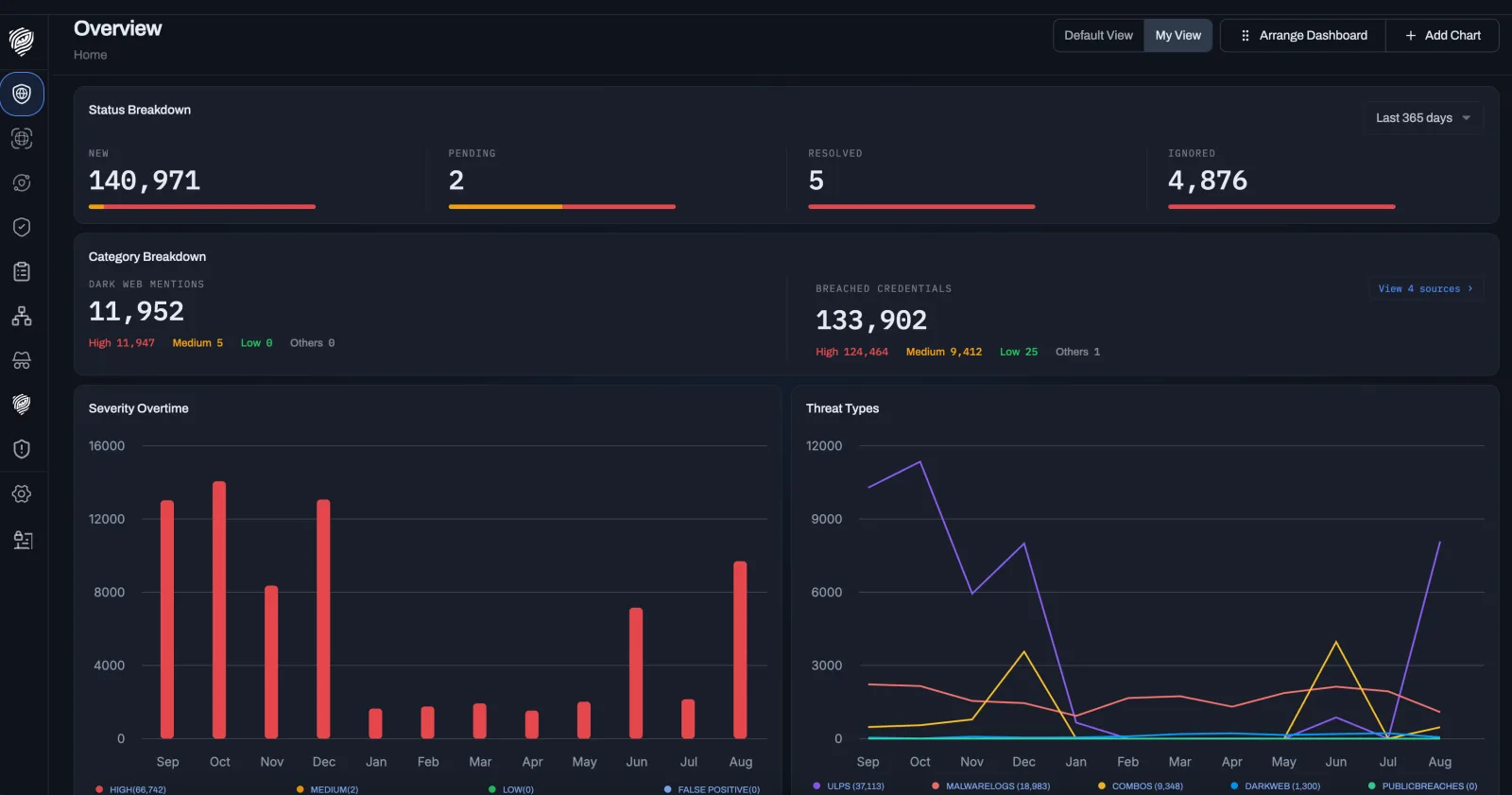Click High 124,464 under Breached Credentials
Image resolution: width=1512 pixels, height=795 pixels.
coord(852,352)
